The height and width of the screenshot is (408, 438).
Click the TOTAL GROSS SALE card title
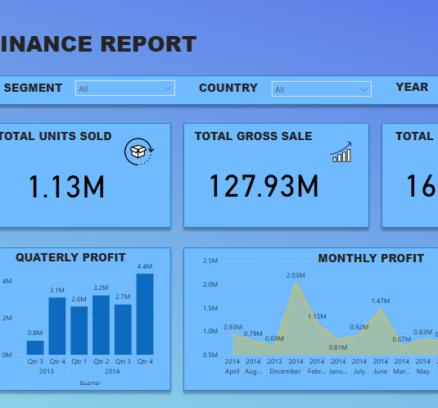click(254, 136)
